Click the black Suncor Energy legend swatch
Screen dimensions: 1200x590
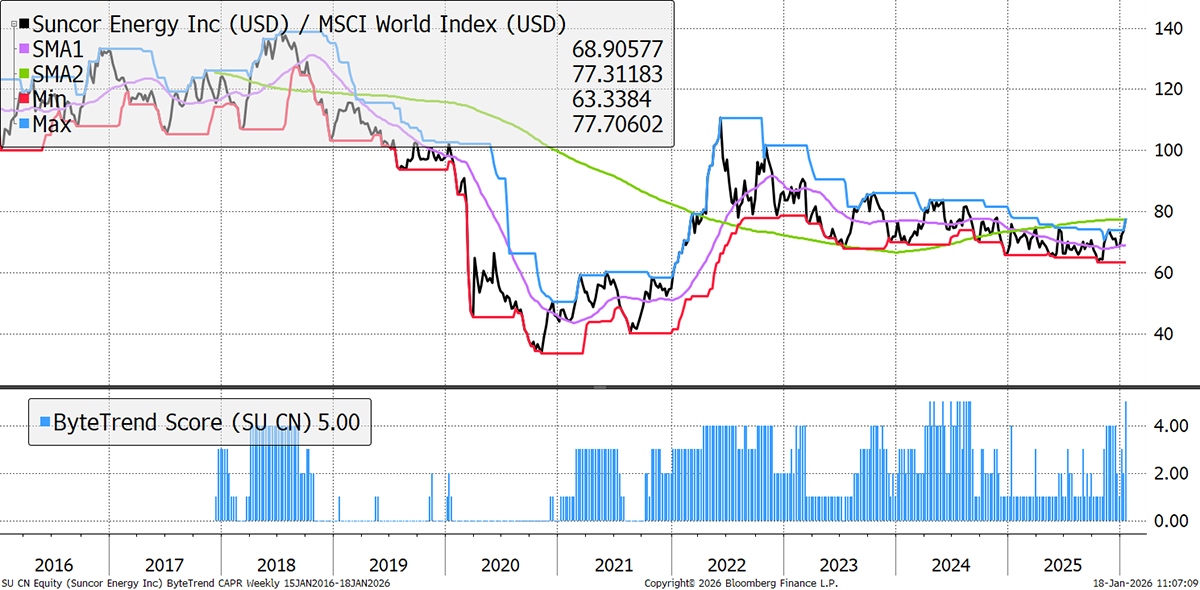tap(24, 22)
